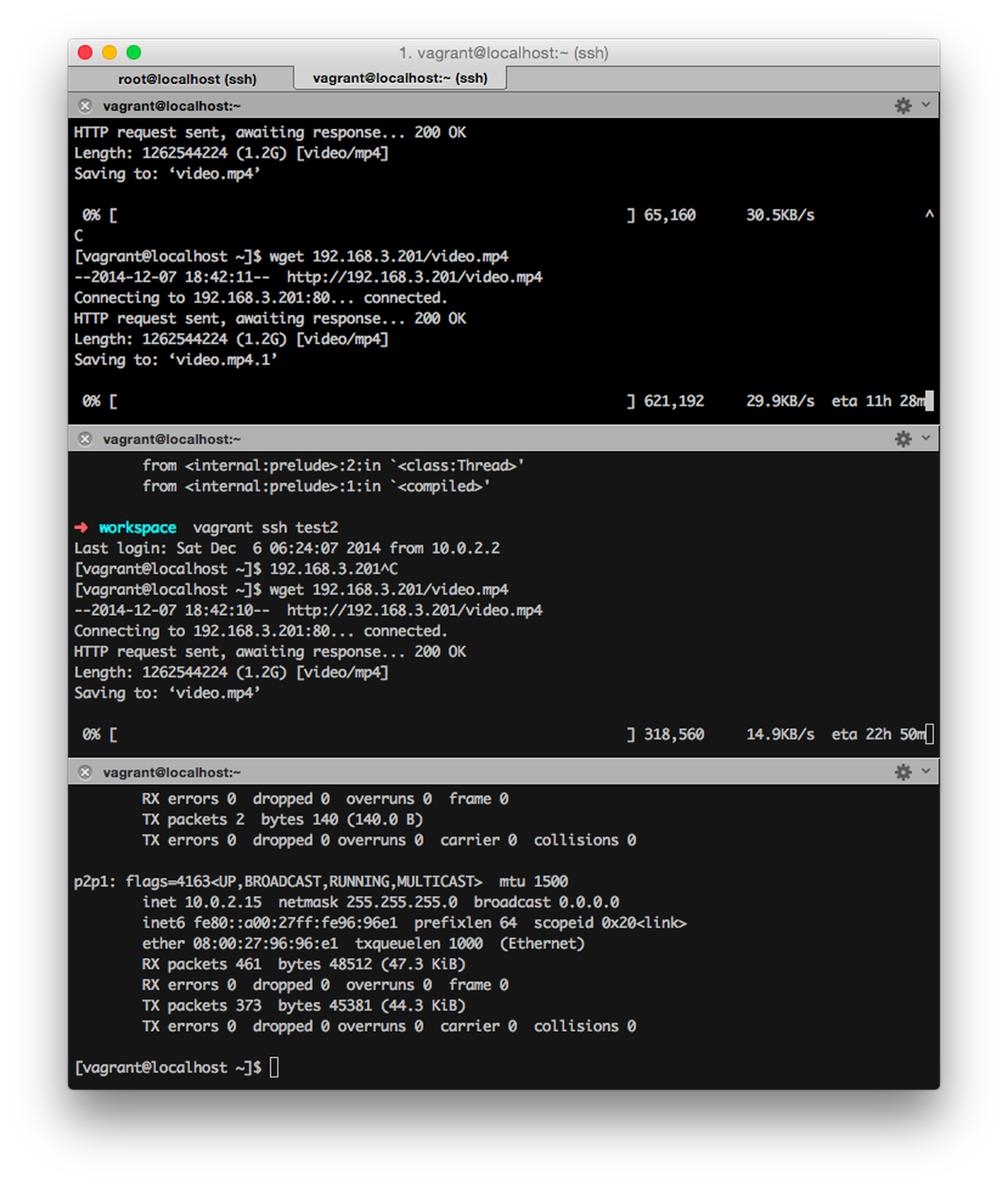Minimize window with yellow button
Screen dimensions: 1008x1187
(109, 53)
